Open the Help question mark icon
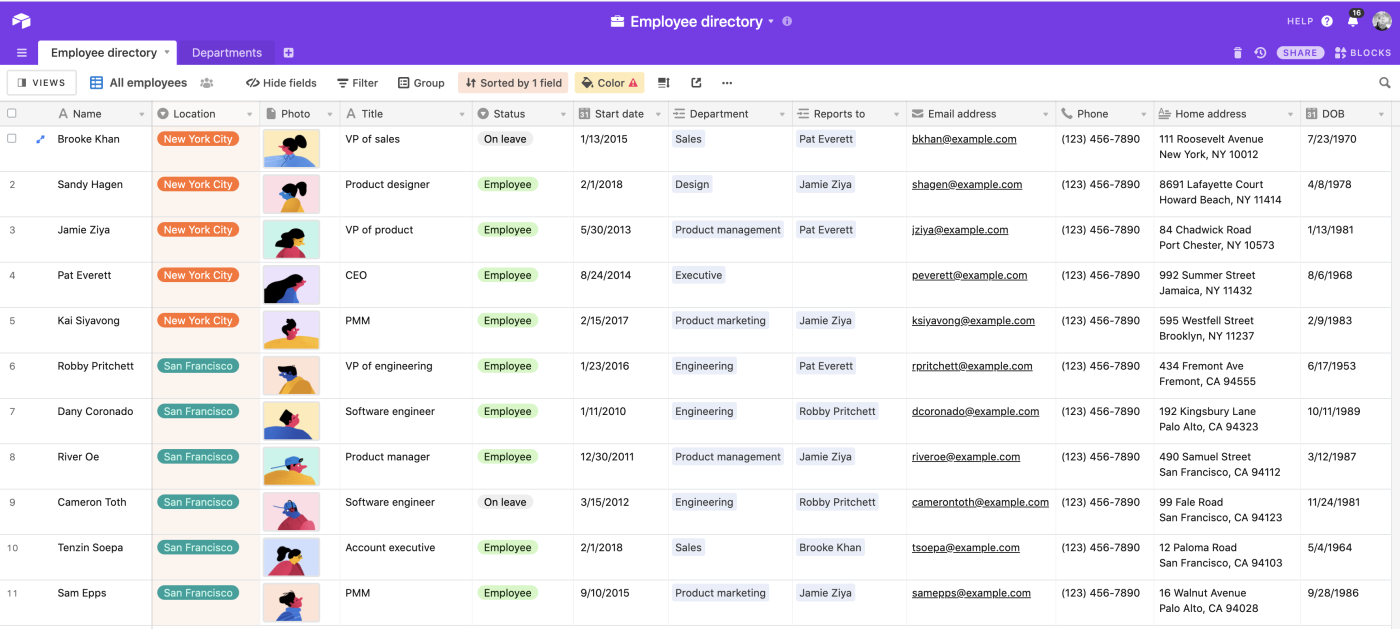The image size is (1400, 629). pyautogui.click(x=1327, y=21)
